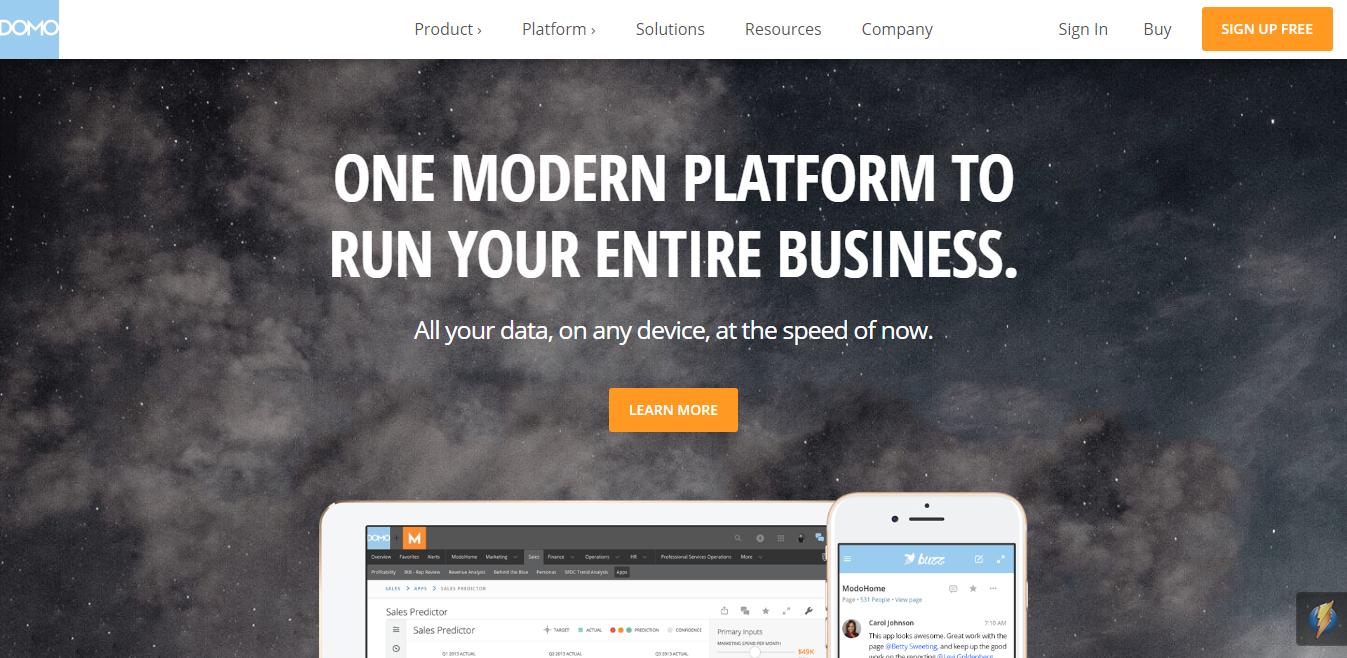Click the star icon next to ModoHome
This screenshot has width=1347, height=658.
(x=973, y=588)
